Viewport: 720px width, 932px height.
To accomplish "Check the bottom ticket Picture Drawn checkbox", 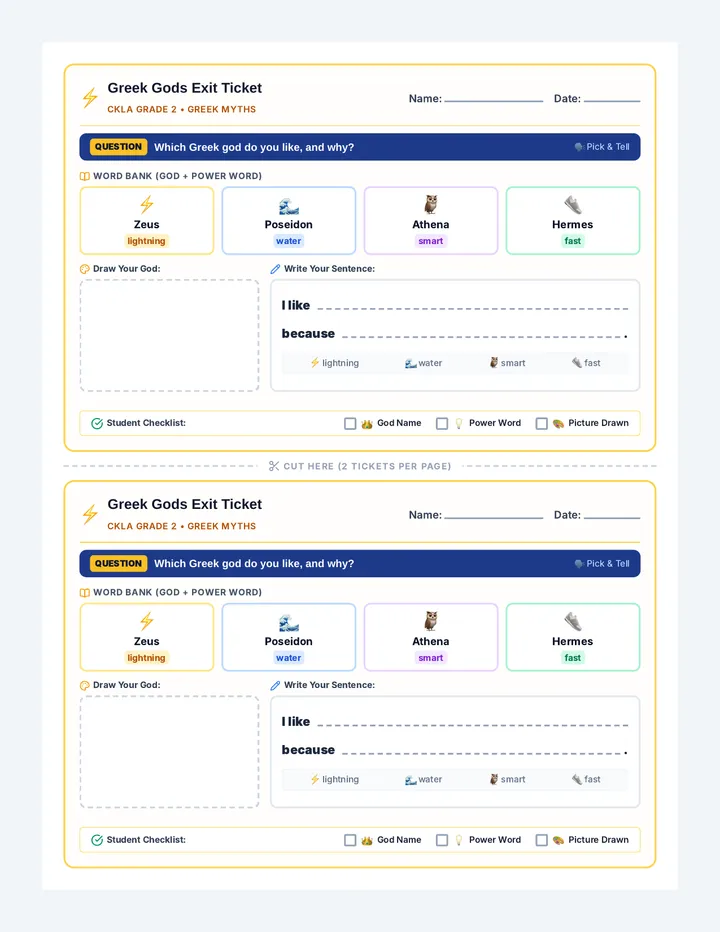I will coord(541,840).
